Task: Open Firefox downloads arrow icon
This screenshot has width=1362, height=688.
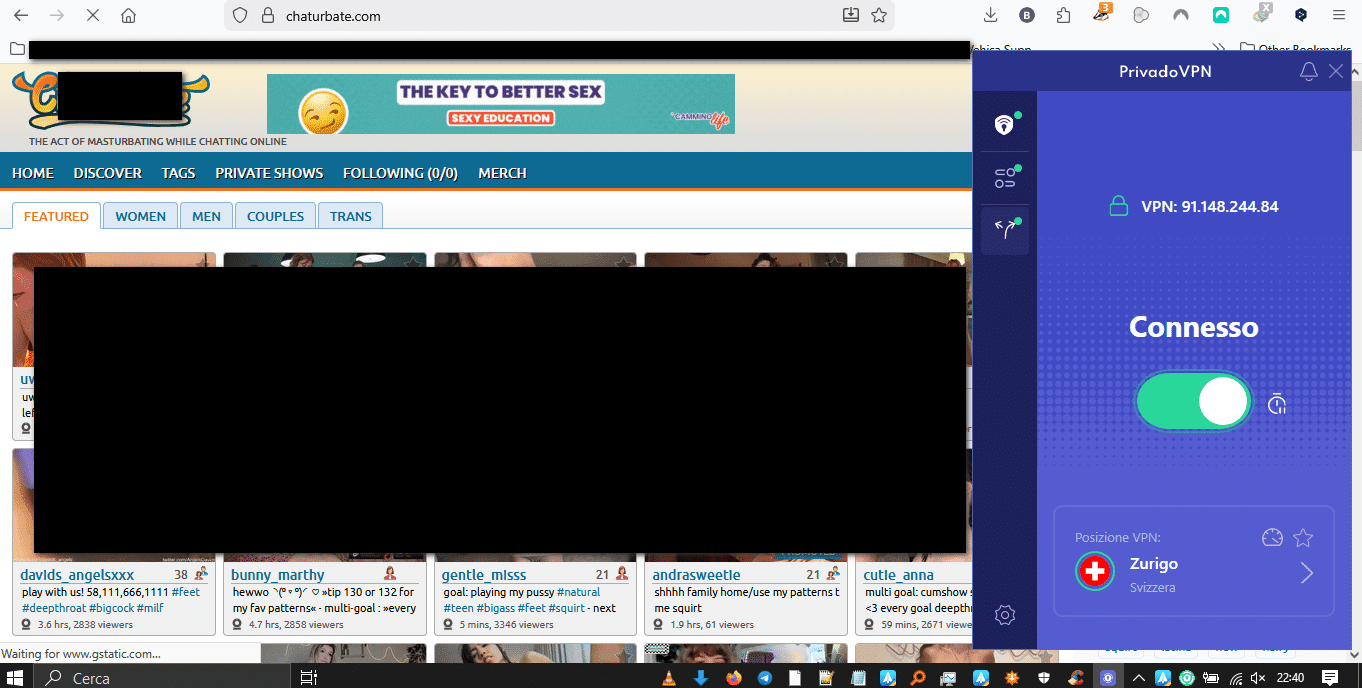Action: coord(991,15)
